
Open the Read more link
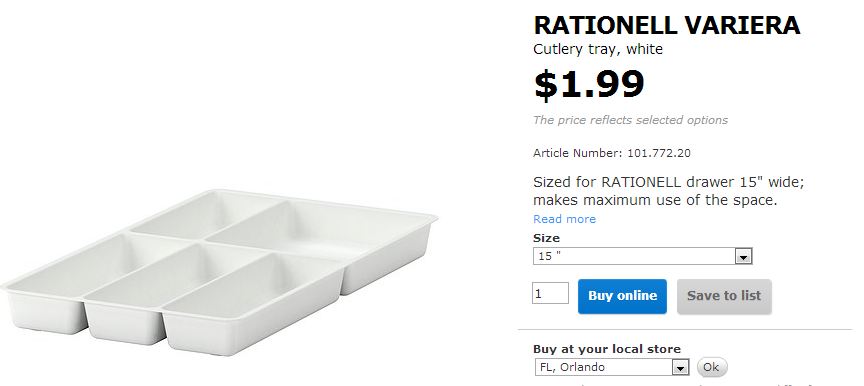pos(564,219)
